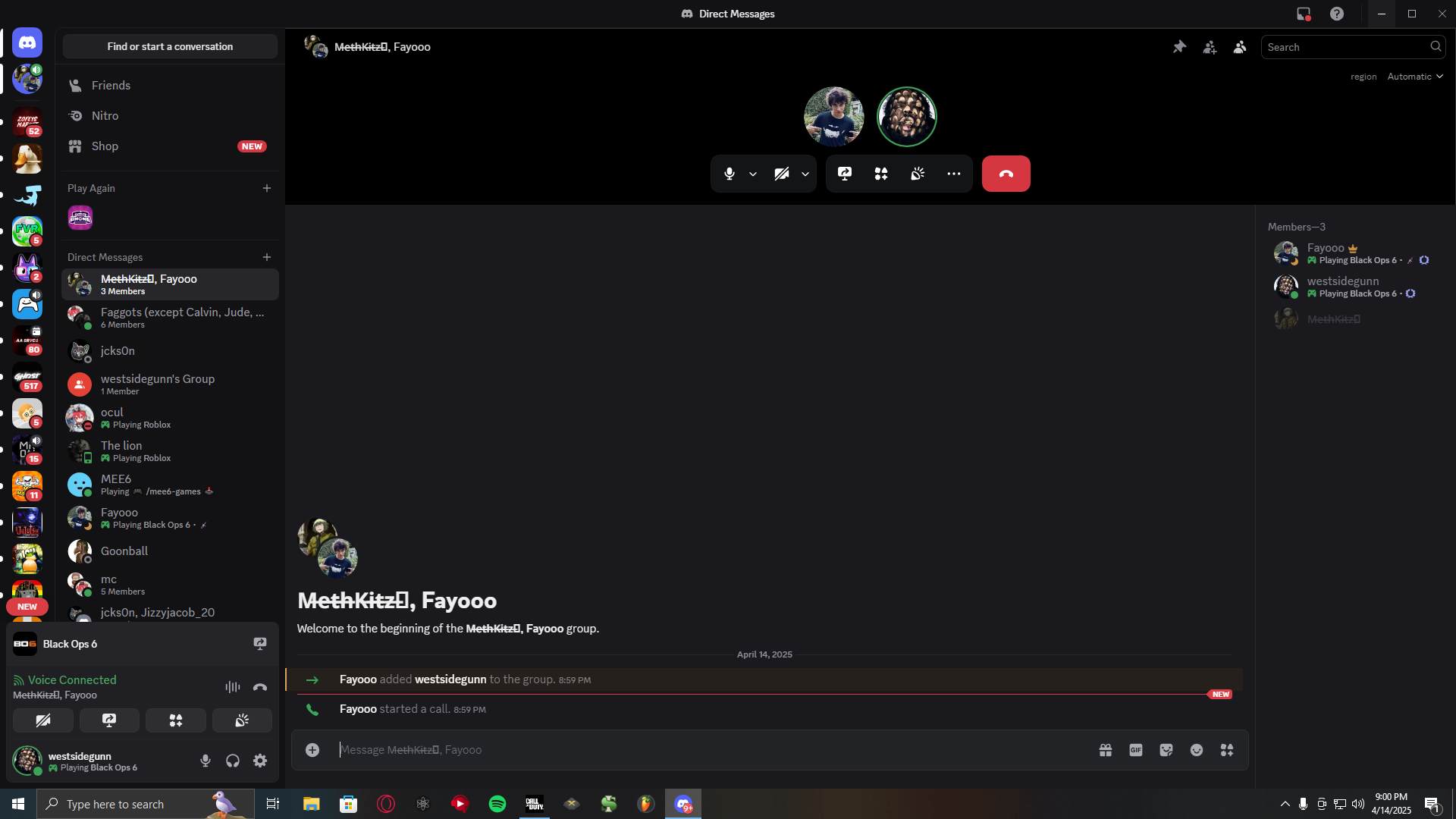Open the Activities launcher in call controls
The image size is (1456, 819).
(880, 174)
